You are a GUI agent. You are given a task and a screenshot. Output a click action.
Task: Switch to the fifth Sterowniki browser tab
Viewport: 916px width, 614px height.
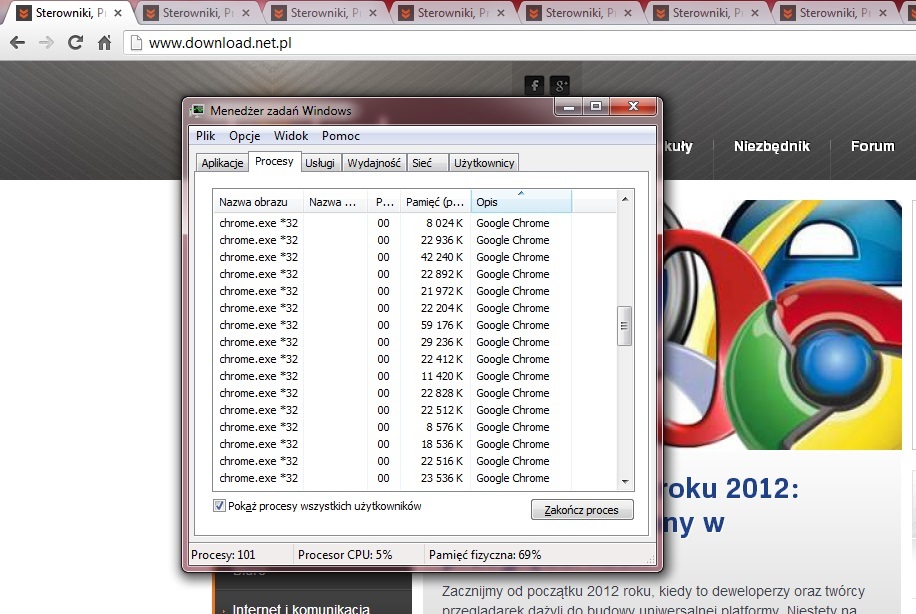tap(580, 13)
